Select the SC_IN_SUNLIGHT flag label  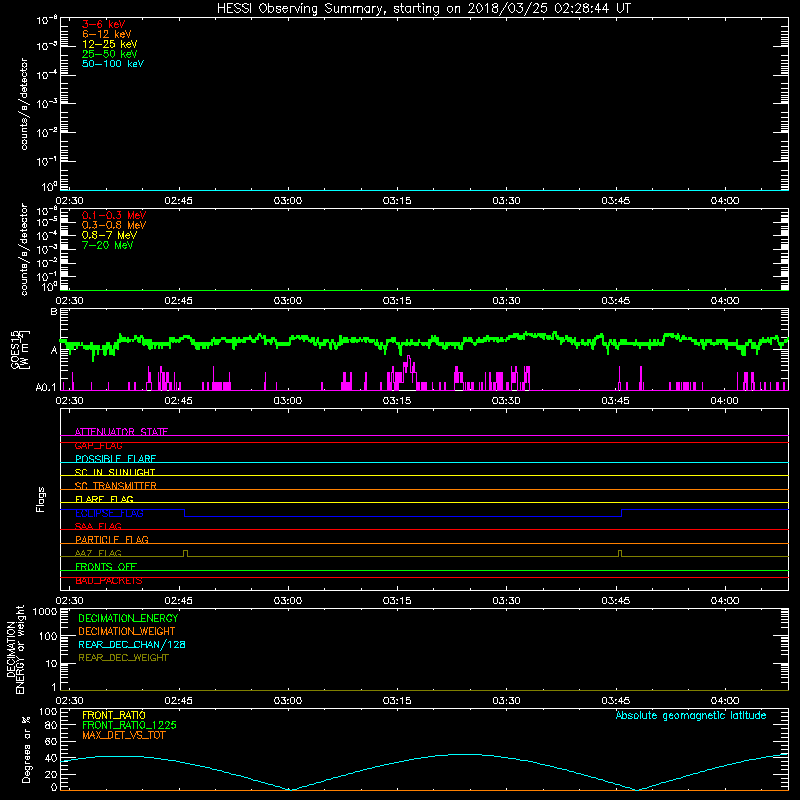coord(115,472)
